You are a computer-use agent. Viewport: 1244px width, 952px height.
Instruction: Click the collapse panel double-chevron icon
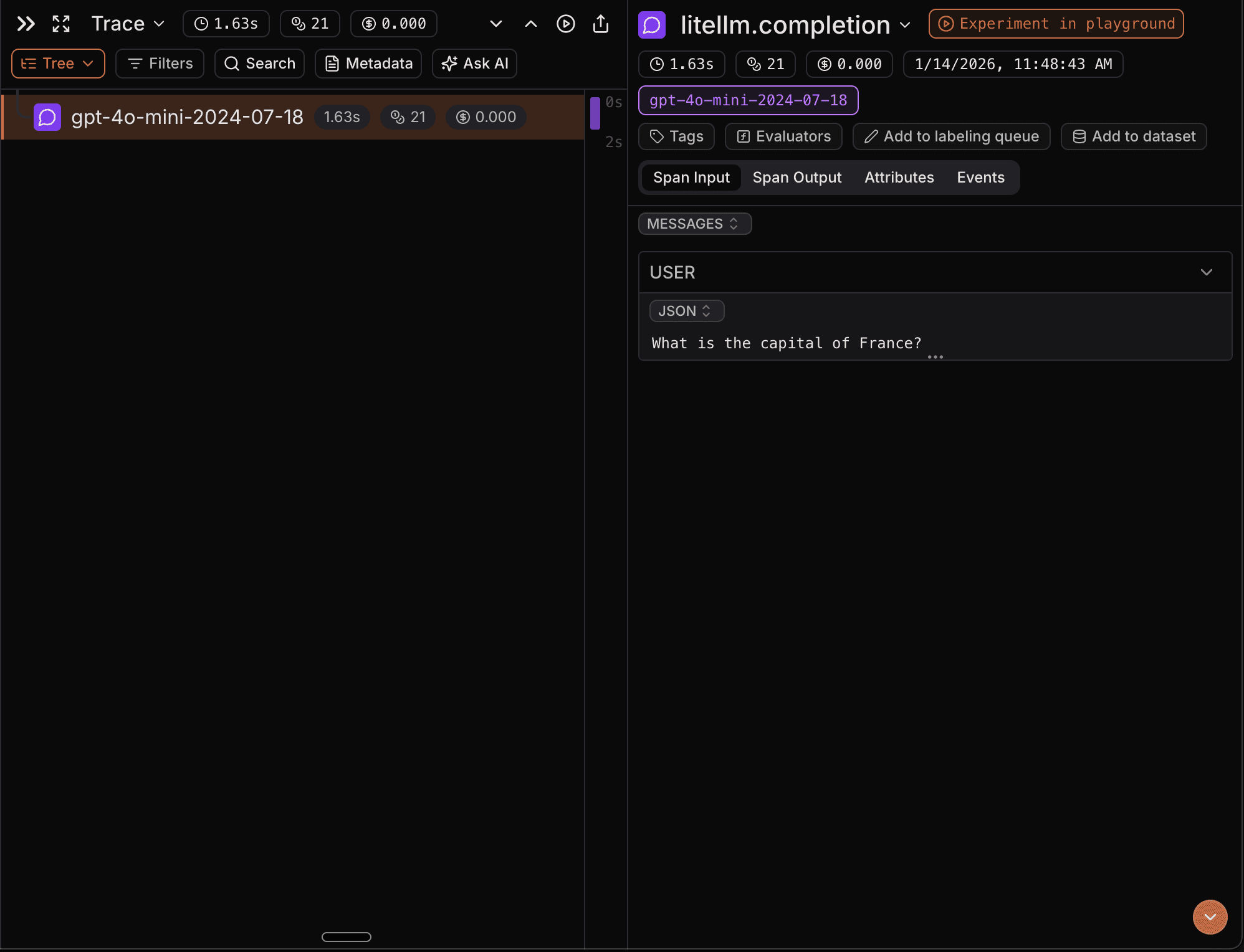pos(25,24)
